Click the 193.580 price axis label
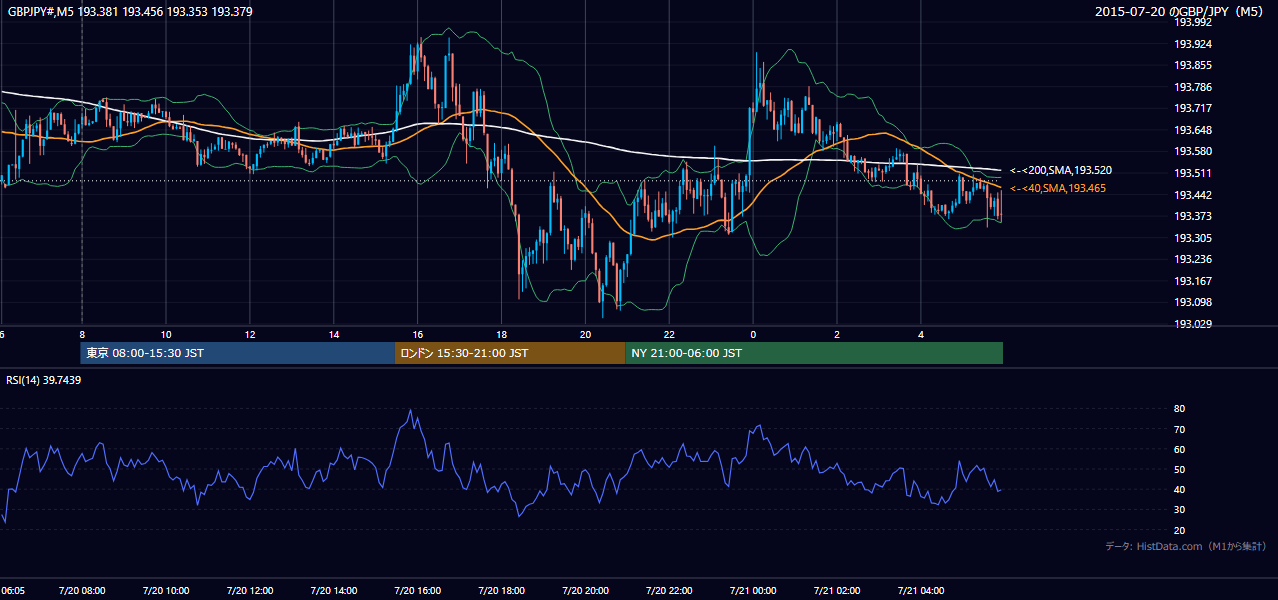The image size is (1278, 600). (1192, 151)
